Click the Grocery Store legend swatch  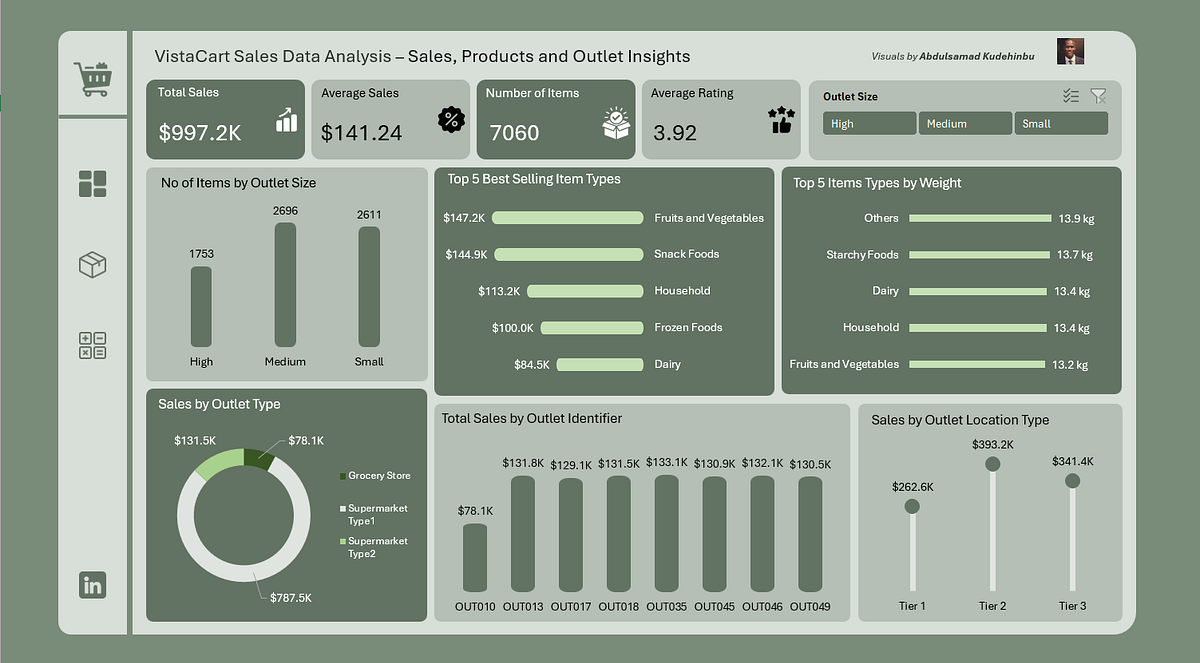342,476
